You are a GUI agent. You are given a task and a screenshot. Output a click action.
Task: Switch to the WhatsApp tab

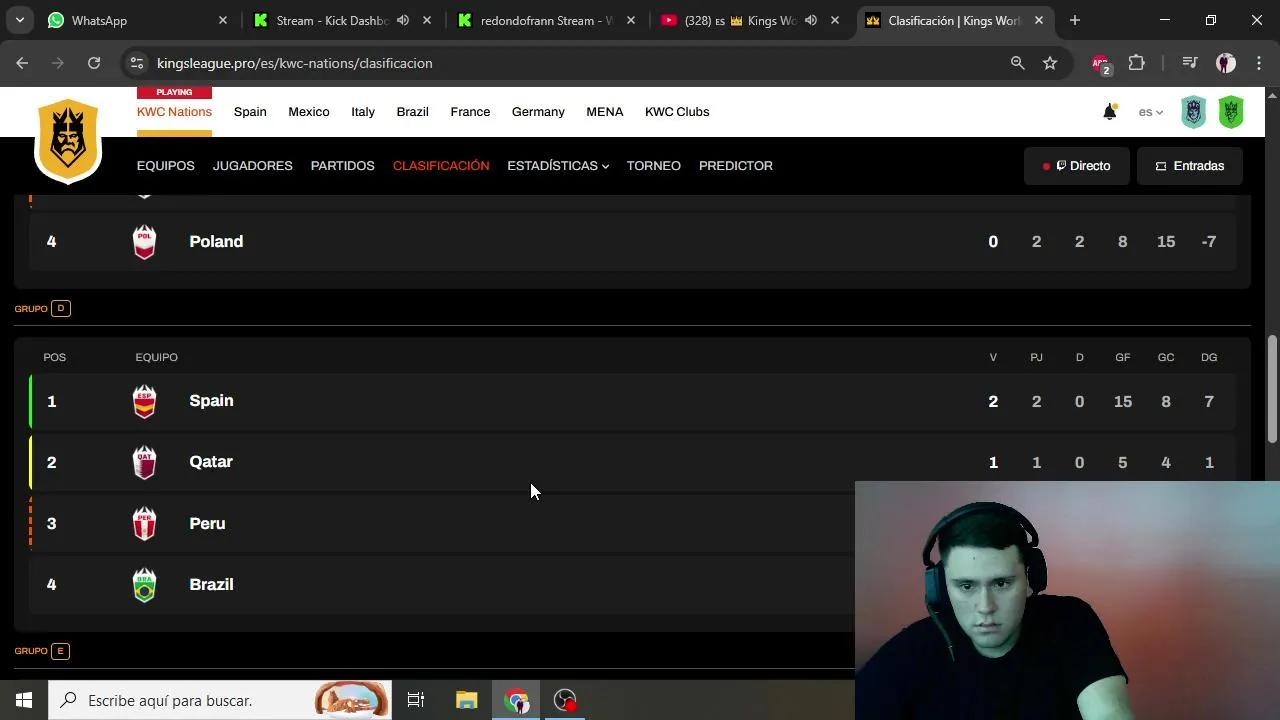click(135, 20)
